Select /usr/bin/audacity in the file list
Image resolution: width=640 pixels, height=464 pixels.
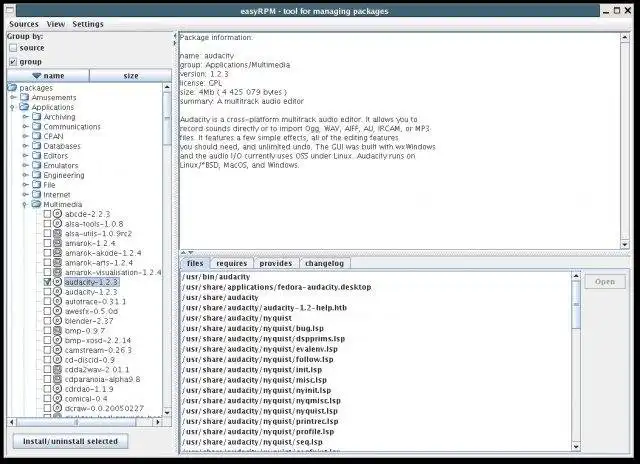point(216,277)
